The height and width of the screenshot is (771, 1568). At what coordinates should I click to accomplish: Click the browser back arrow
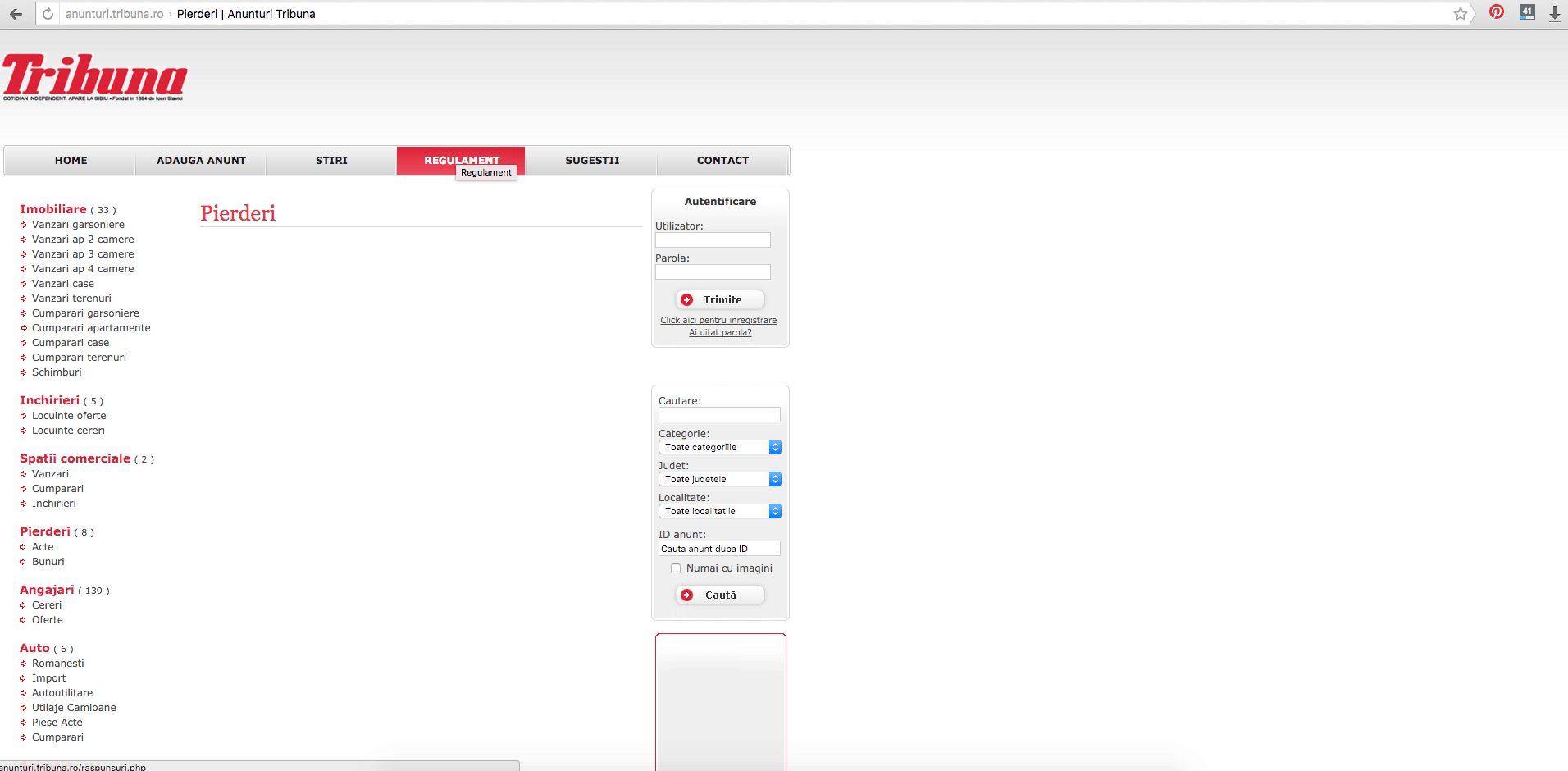16,14
